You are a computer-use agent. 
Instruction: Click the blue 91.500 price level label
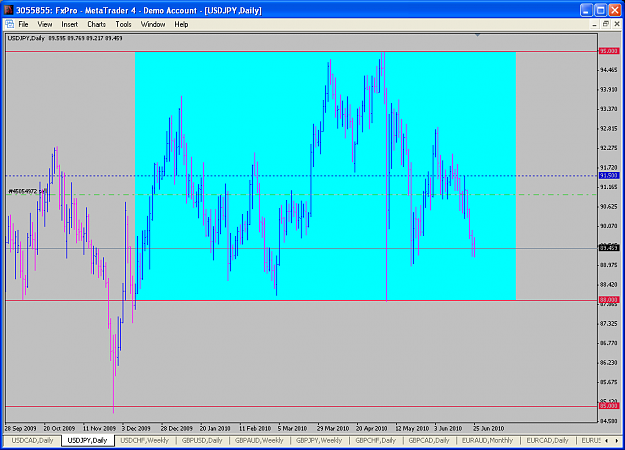tap(609, 175)
